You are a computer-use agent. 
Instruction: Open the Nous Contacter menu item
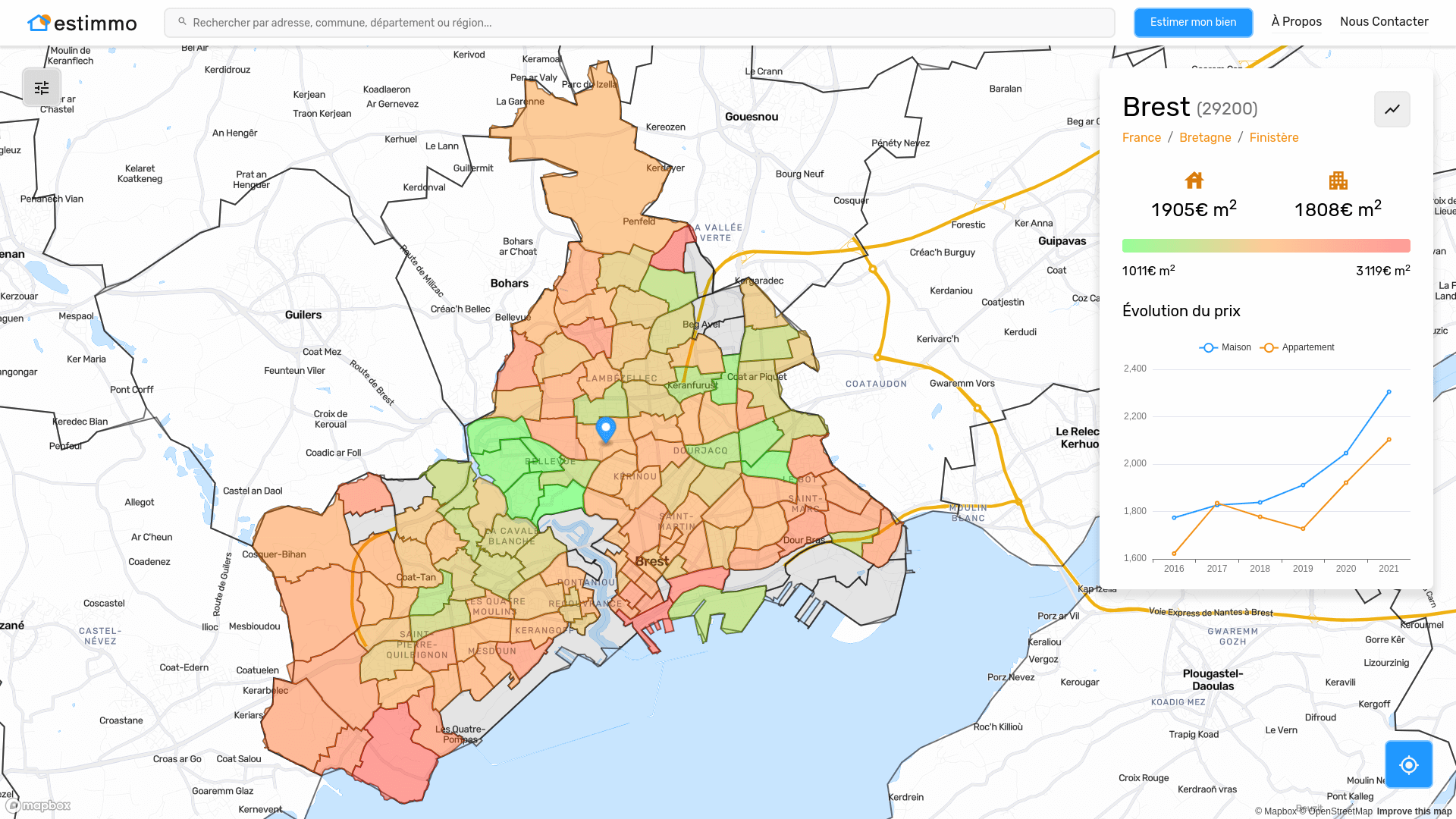click(1383, 22)
